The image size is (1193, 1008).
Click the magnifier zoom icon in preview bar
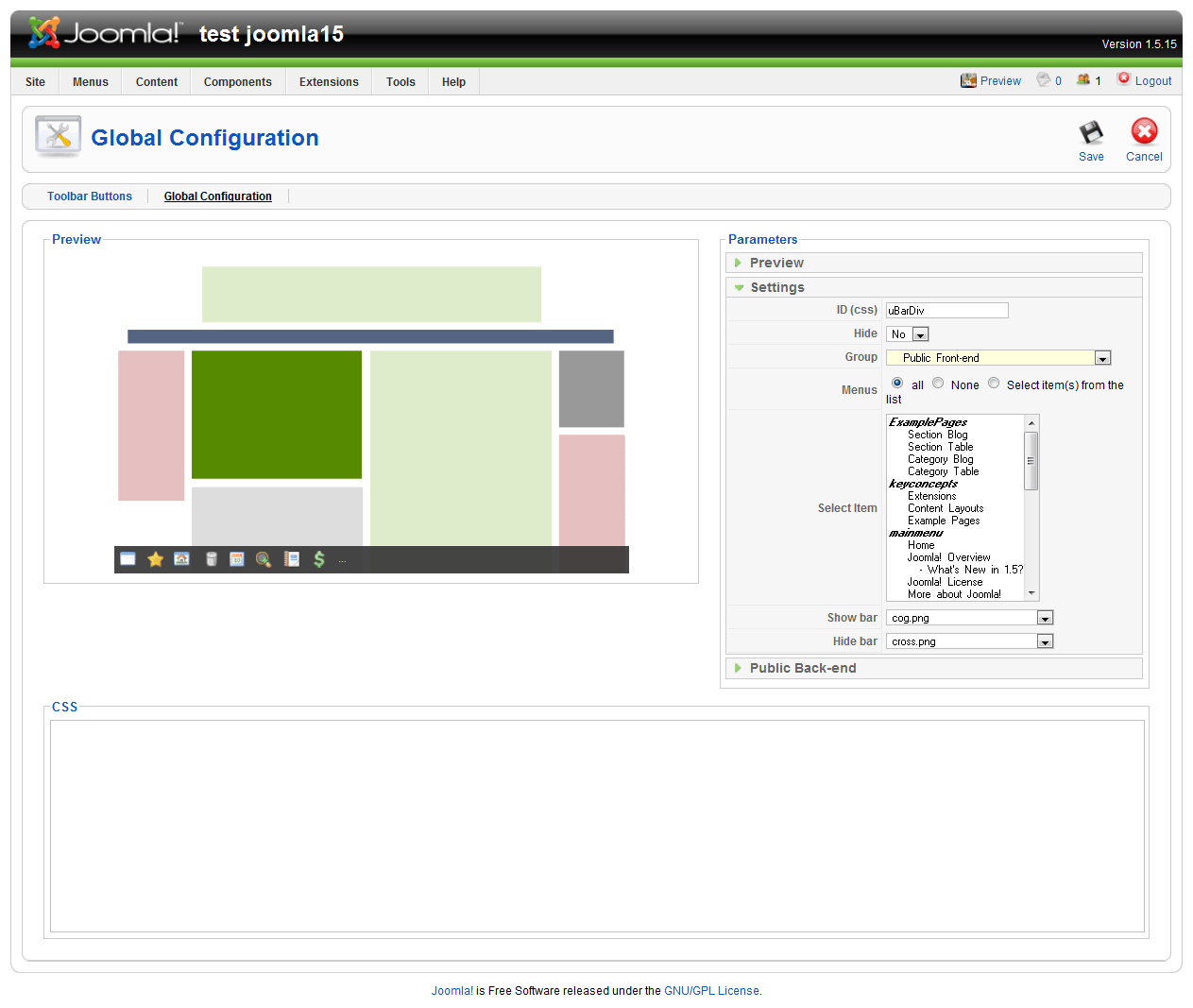264,559
